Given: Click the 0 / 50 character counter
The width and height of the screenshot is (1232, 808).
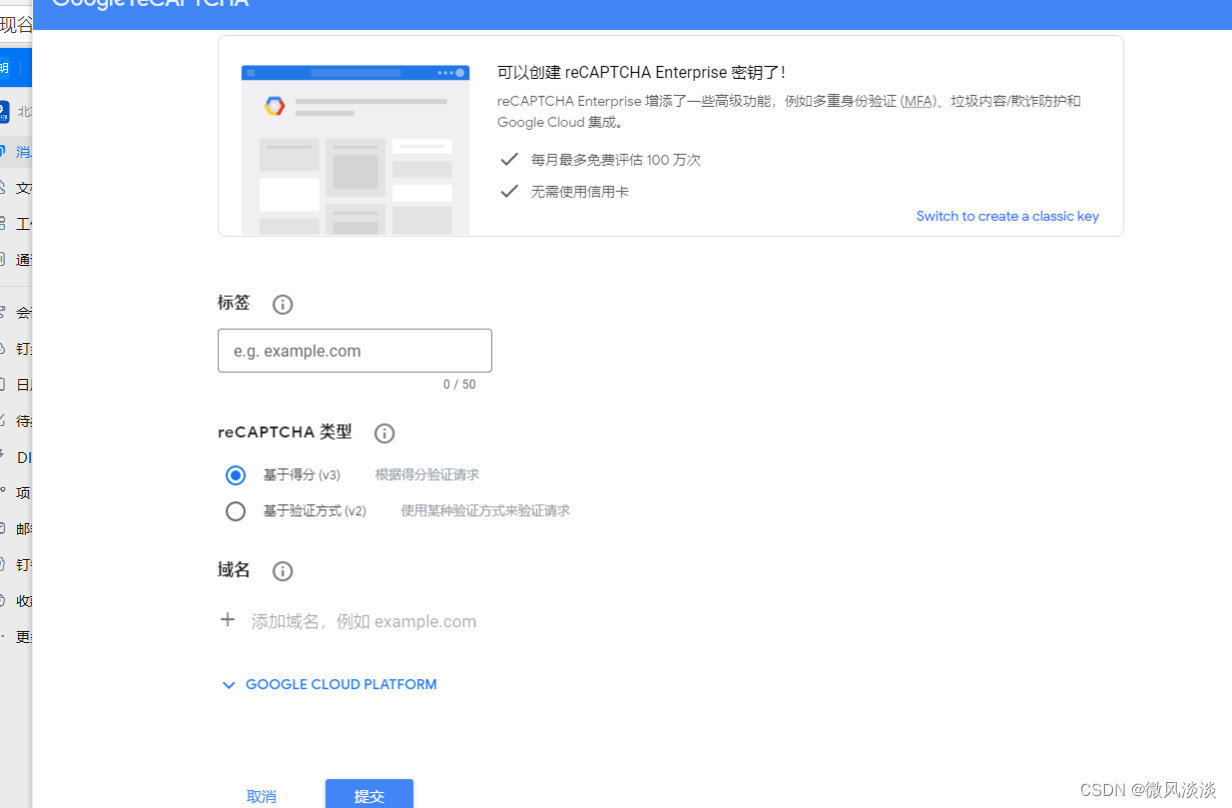Looking at the screenshot, I should pos(460,385).
